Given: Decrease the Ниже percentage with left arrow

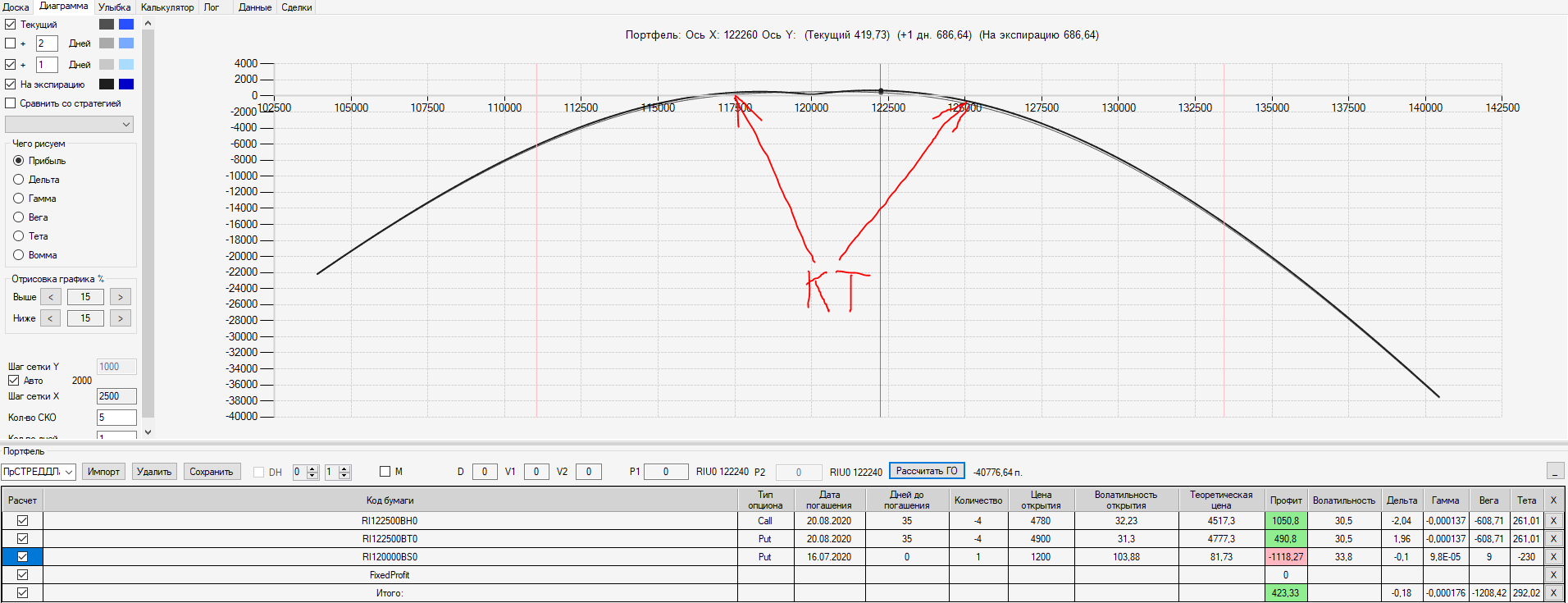Looking at the screenshot, I should pyautogui.click(x=51, y=318).
